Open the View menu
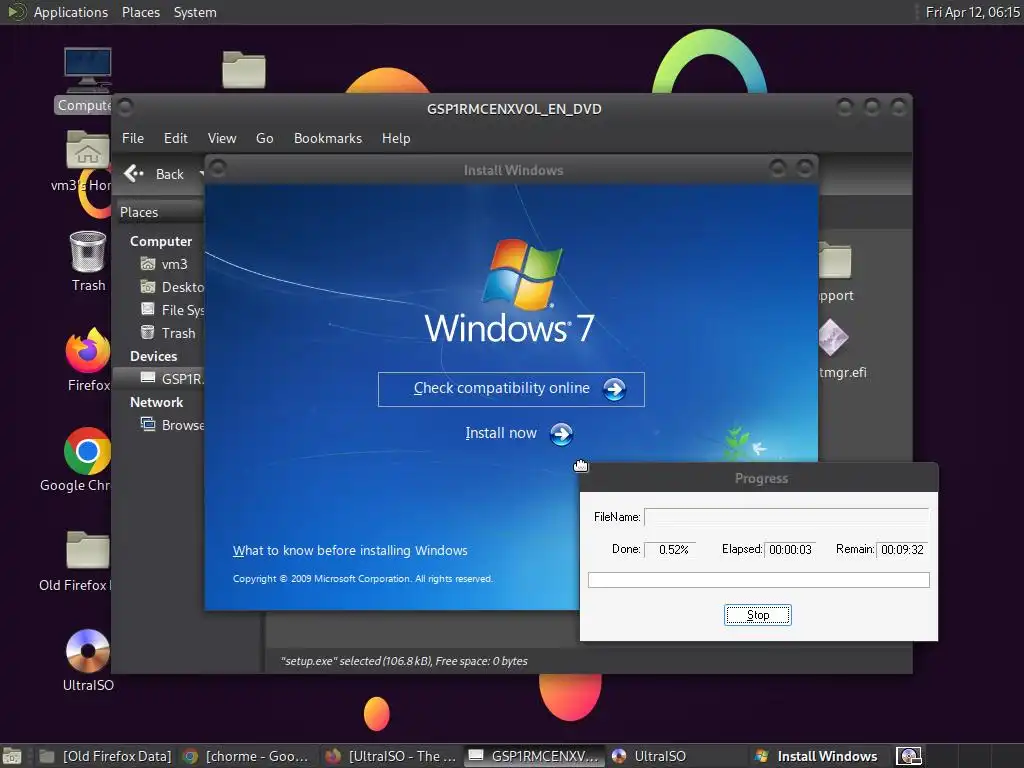 tap(222, 138)
